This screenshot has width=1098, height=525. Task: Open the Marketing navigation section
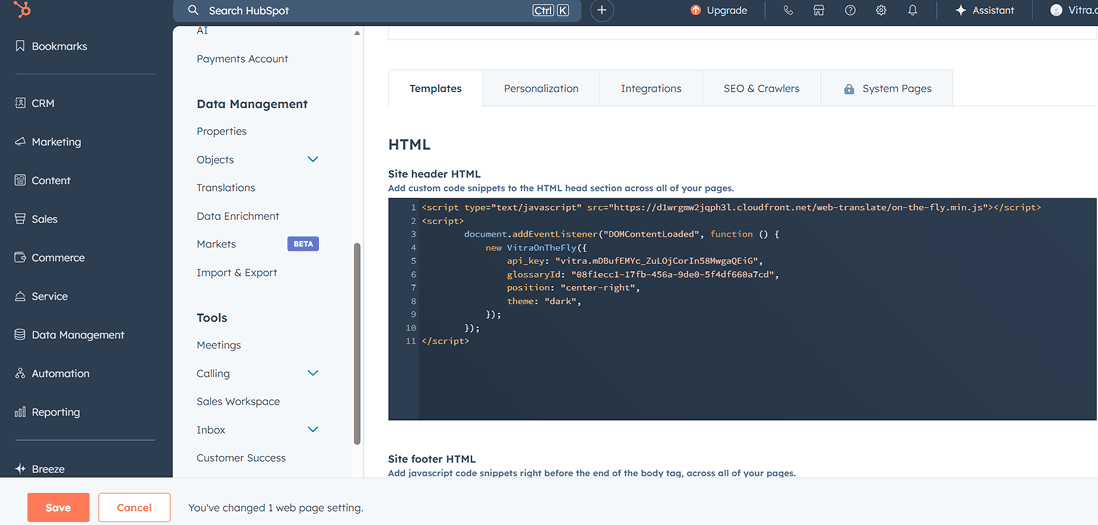tap(48, 141)
